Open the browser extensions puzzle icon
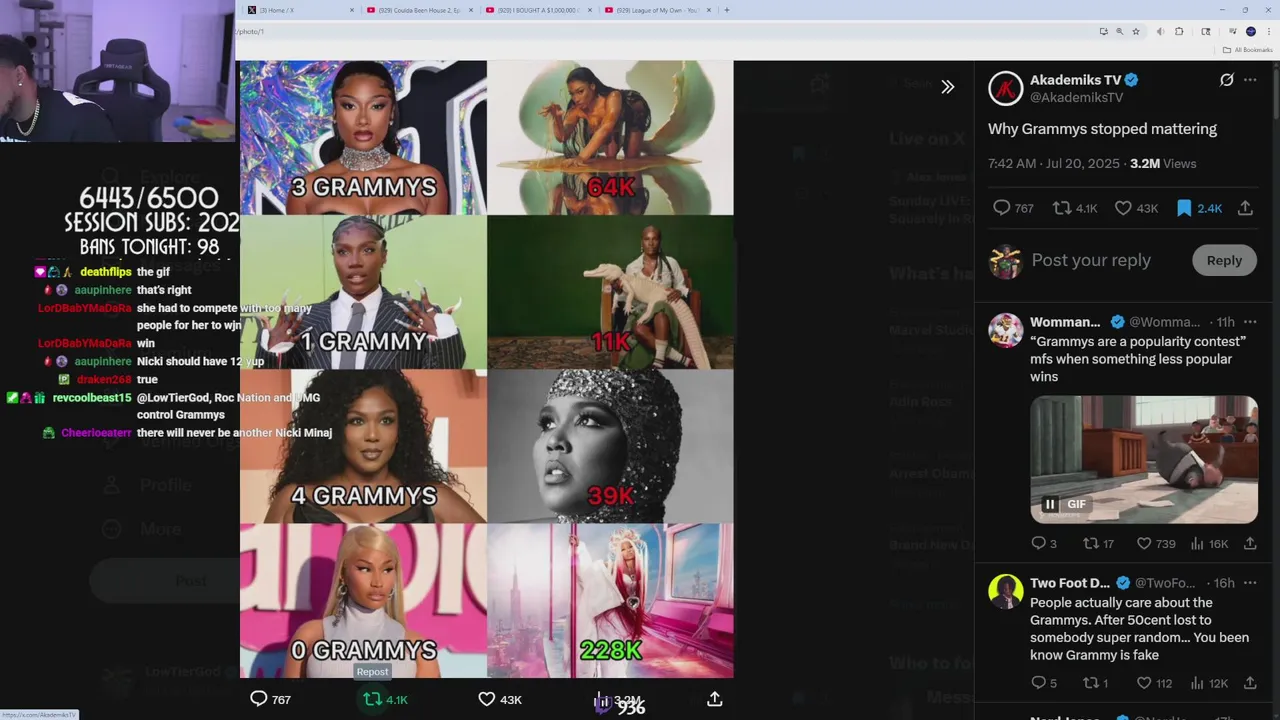Image resolution: width=1280 pixels, height=720 pixels. coord(1179,31)
